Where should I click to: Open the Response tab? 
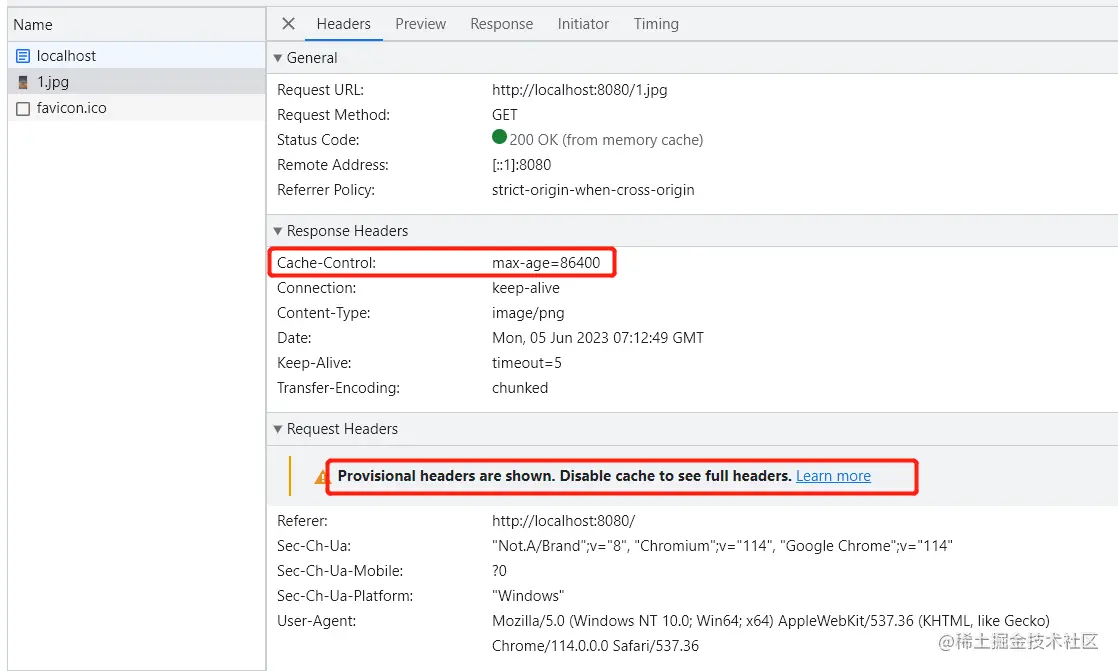501,24
